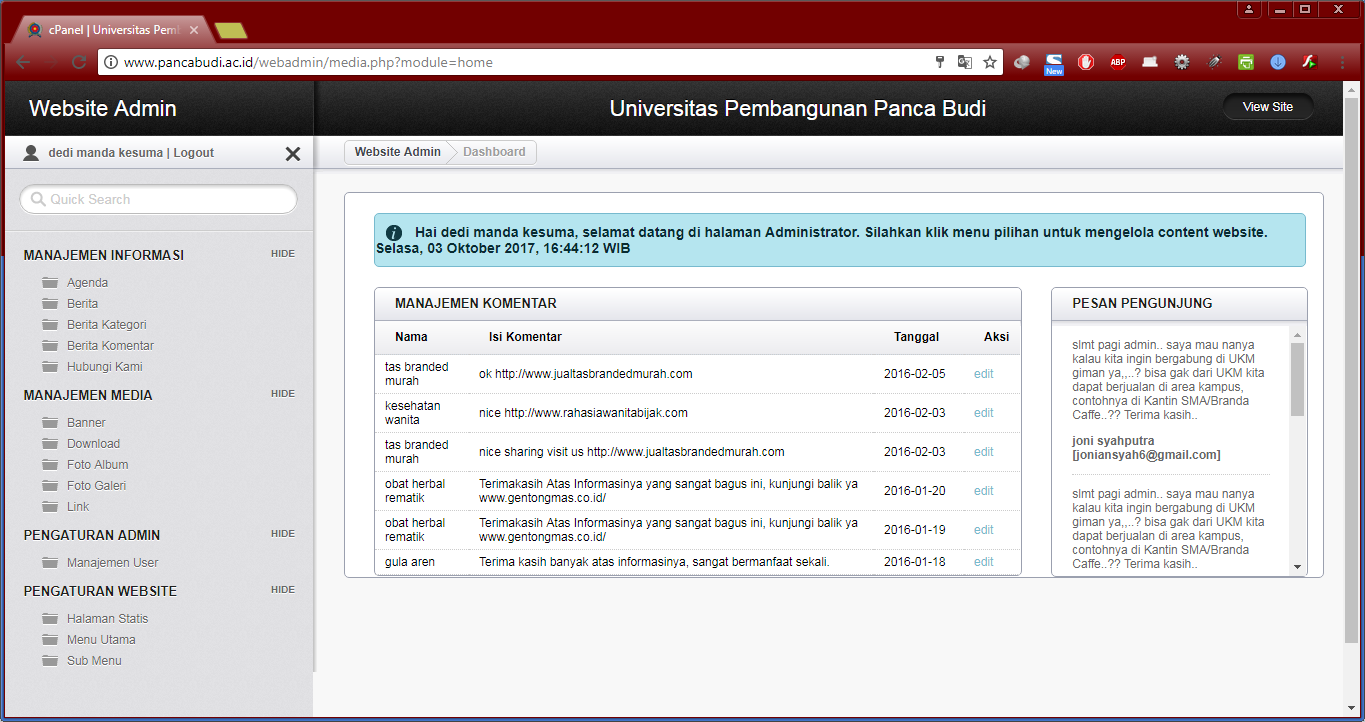Click the View Site button

click(x=1267, y=107)
